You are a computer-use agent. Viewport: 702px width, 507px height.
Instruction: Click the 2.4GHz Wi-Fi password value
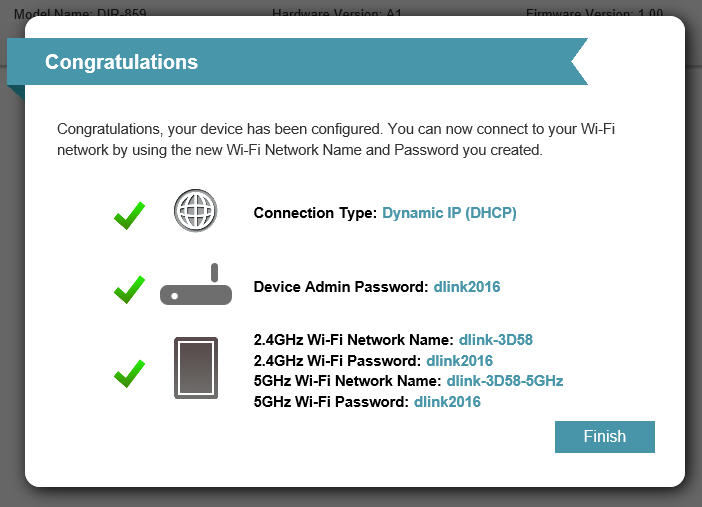(x=459, y=361)
